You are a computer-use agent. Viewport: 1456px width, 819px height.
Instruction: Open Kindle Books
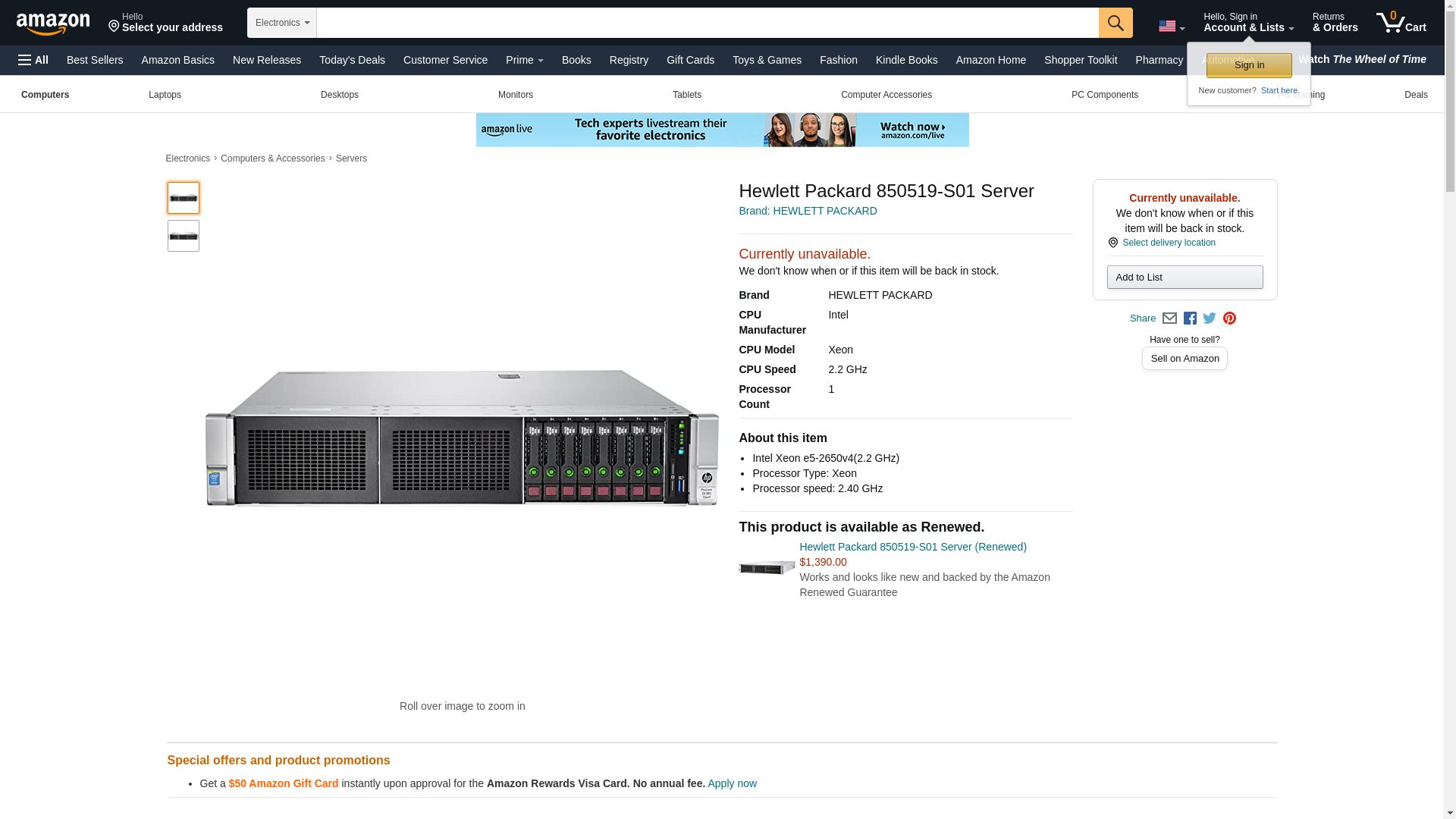tap(906, 60)
